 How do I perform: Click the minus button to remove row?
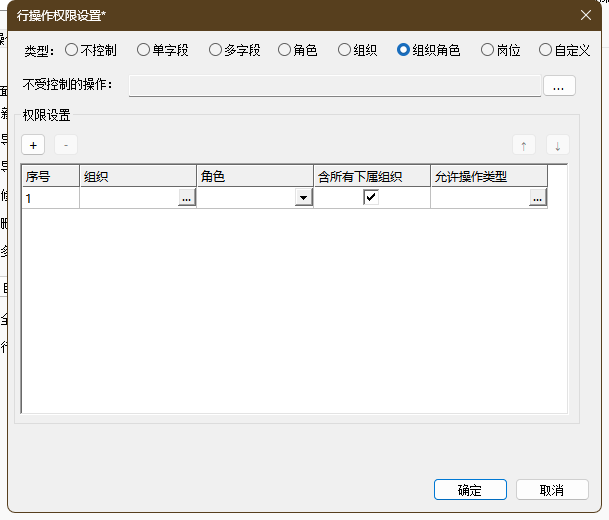(x=66, y=145)
